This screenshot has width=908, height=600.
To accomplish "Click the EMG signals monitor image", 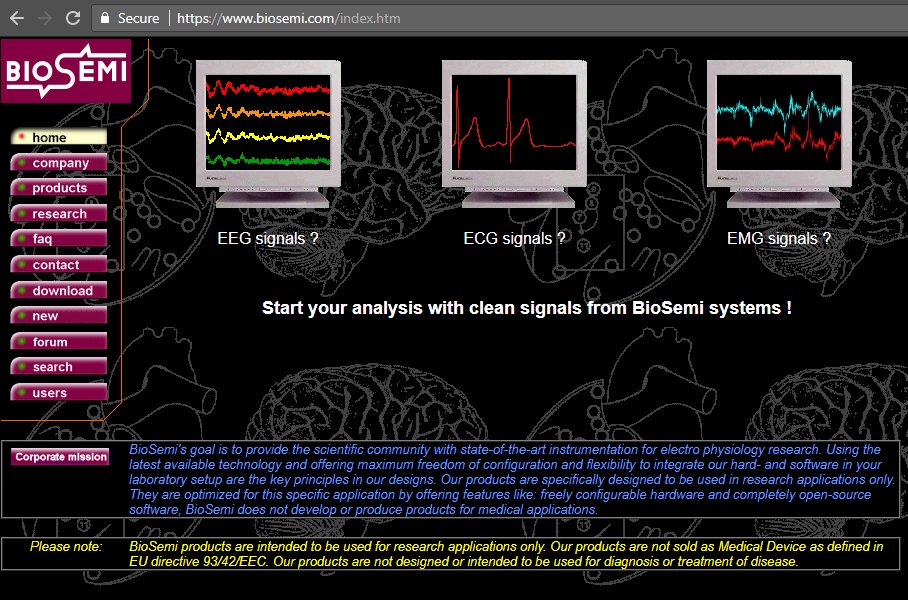I will click(779, 134).
